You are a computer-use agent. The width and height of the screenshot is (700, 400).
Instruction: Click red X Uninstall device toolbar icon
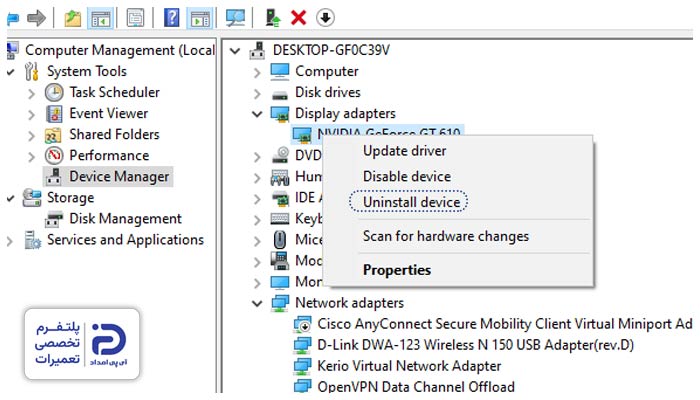coord(298,18)
